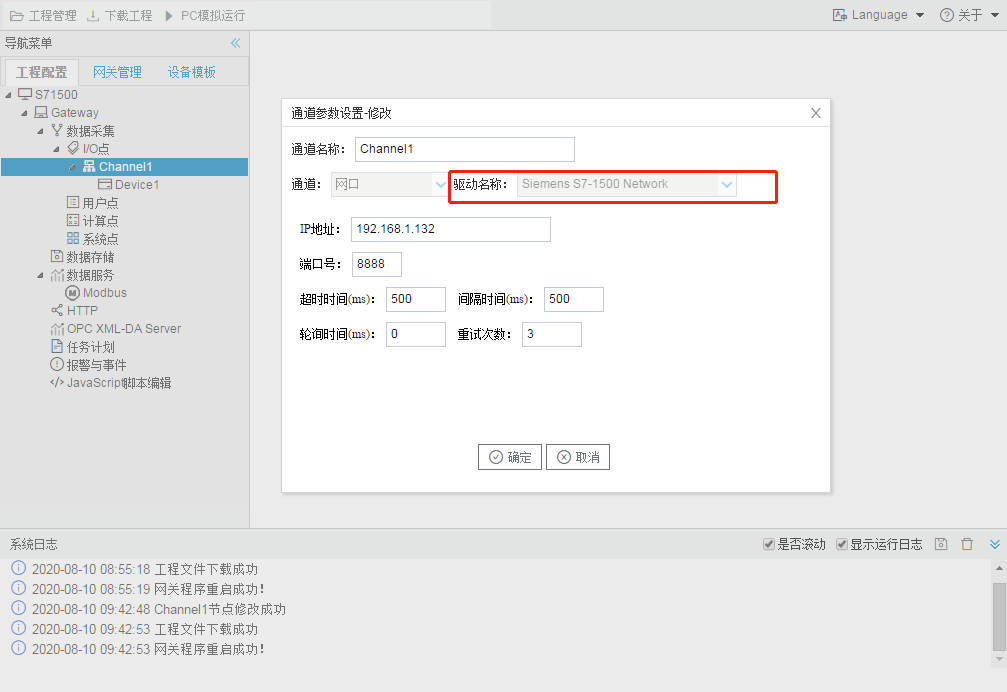Viewport: 1007px width, 692px height.
Task: Collapse the navigation menu panel
Action: [x=236, y=43]
